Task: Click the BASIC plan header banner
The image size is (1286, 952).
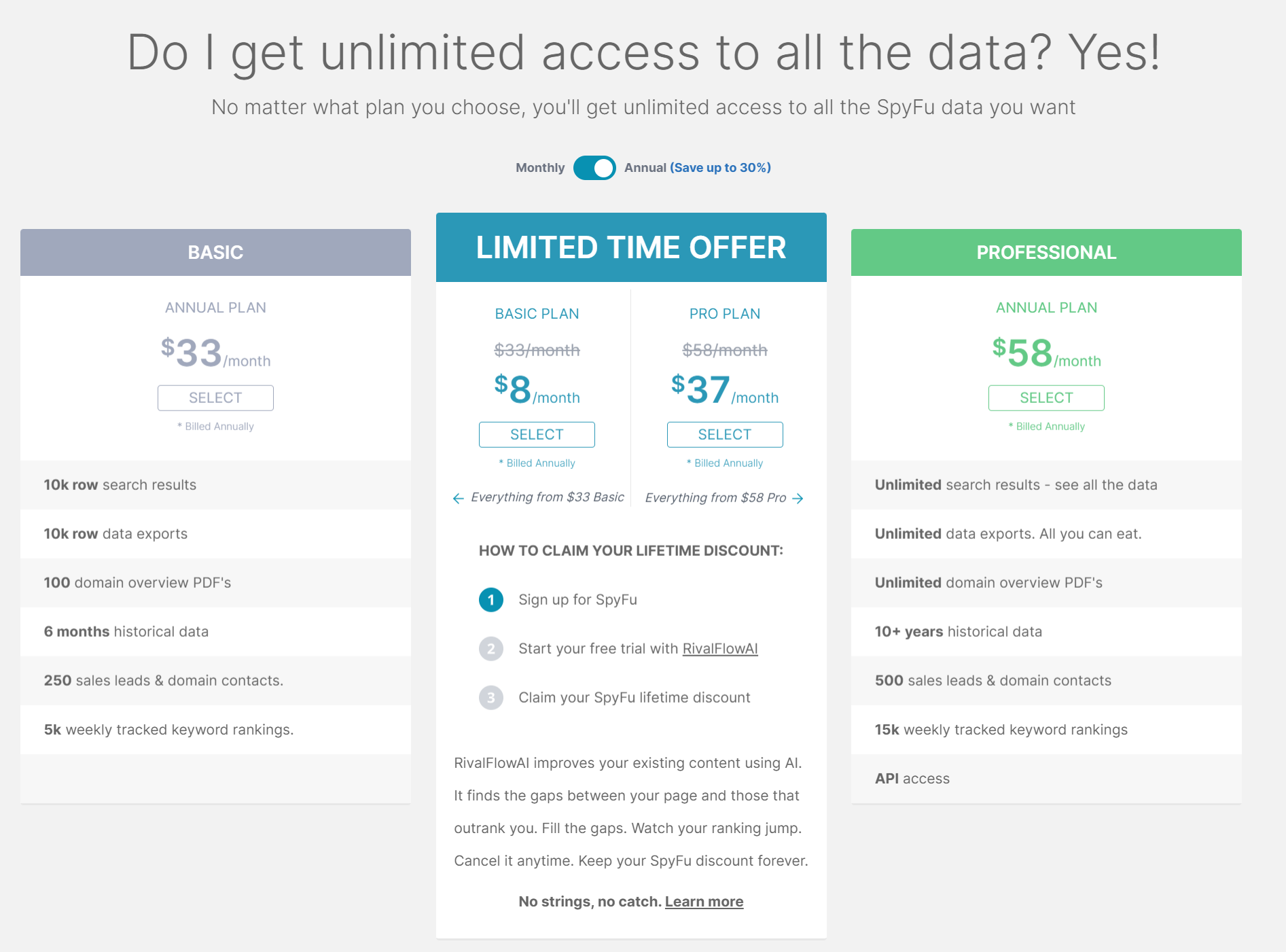Action: click(215, 253)
